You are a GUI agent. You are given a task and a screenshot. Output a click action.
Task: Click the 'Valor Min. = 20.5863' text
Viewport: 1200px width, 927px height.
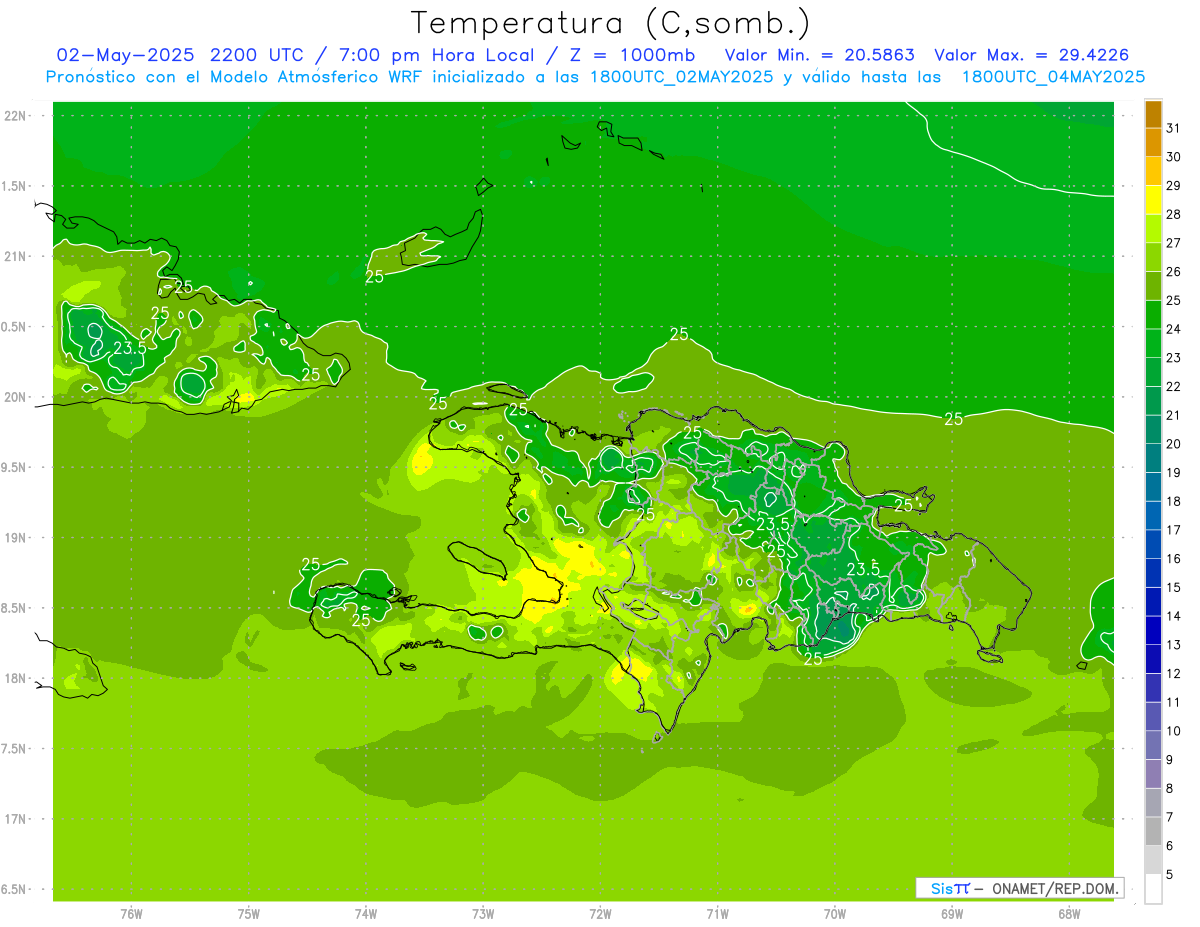click(x=820, y=54)
